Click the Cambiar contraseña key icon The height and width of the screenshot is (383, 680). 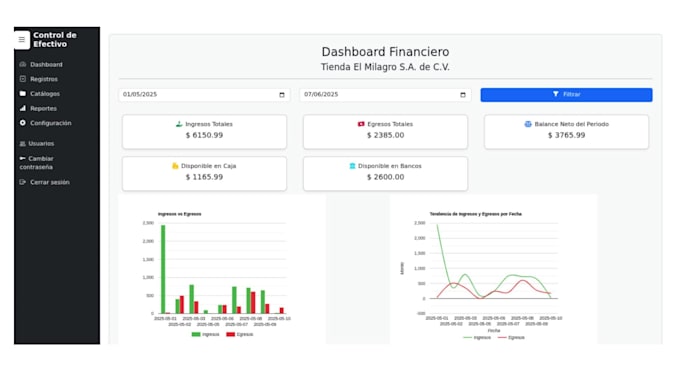click(x=23, y=158)
